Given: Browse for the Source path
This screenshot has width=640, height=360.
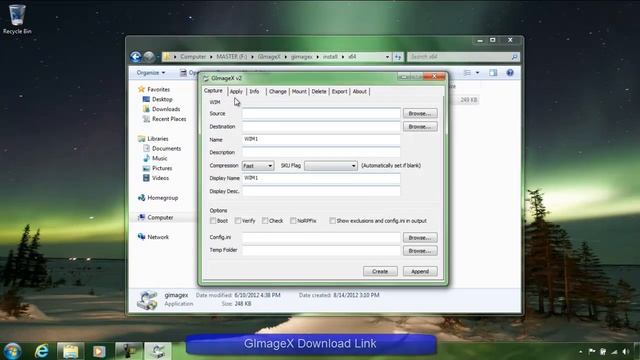Looking at the screenshot, I should pos(420,113).
